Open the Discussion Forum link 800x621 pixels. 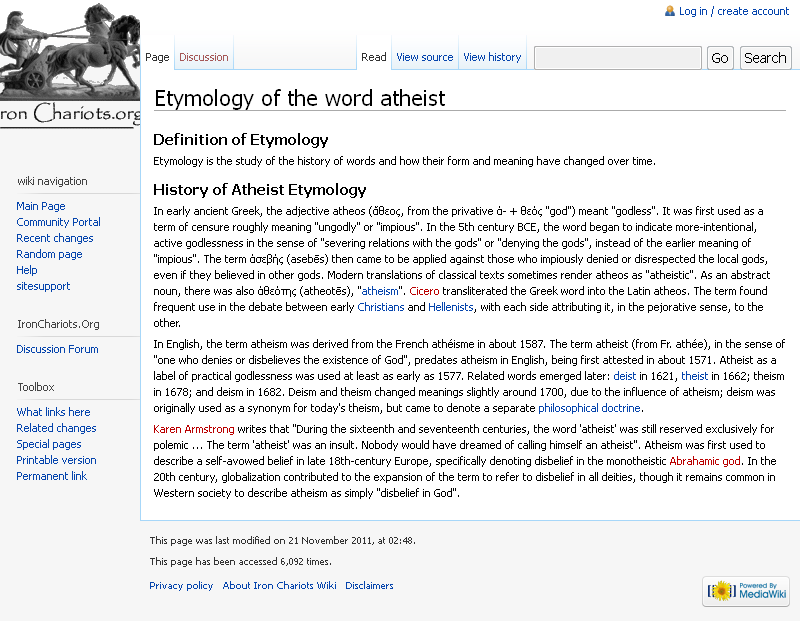(x=57, y=349)
